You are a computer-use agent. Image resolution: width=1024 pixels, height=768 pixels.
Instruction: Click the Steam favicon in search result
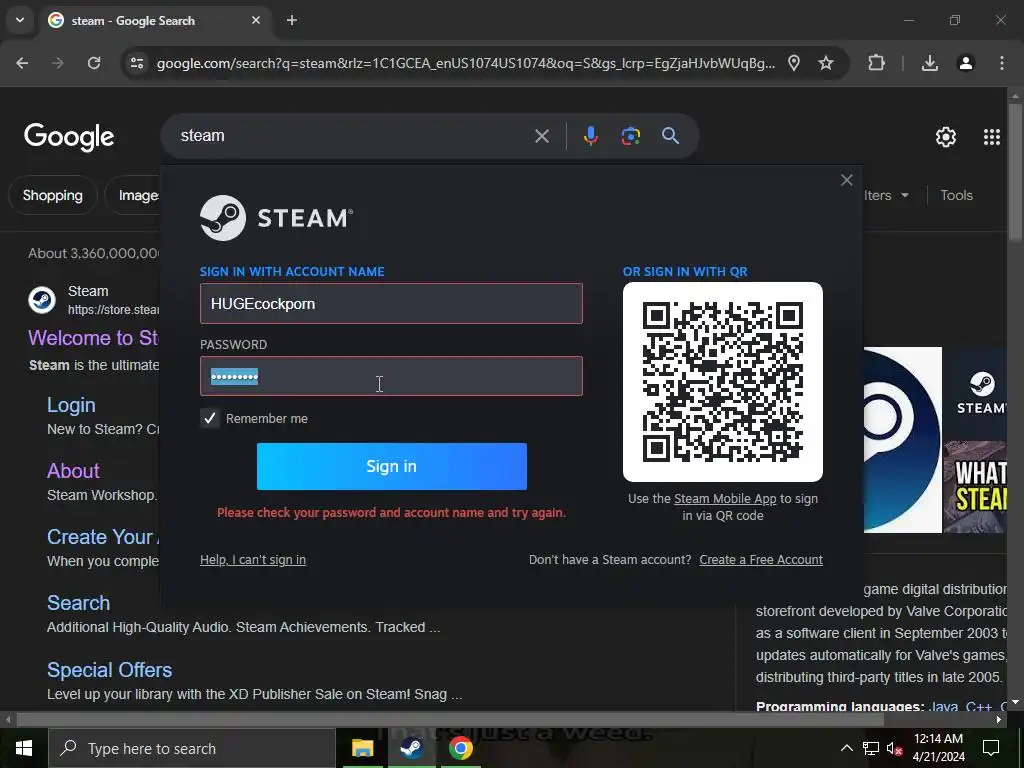pos(42,300)
